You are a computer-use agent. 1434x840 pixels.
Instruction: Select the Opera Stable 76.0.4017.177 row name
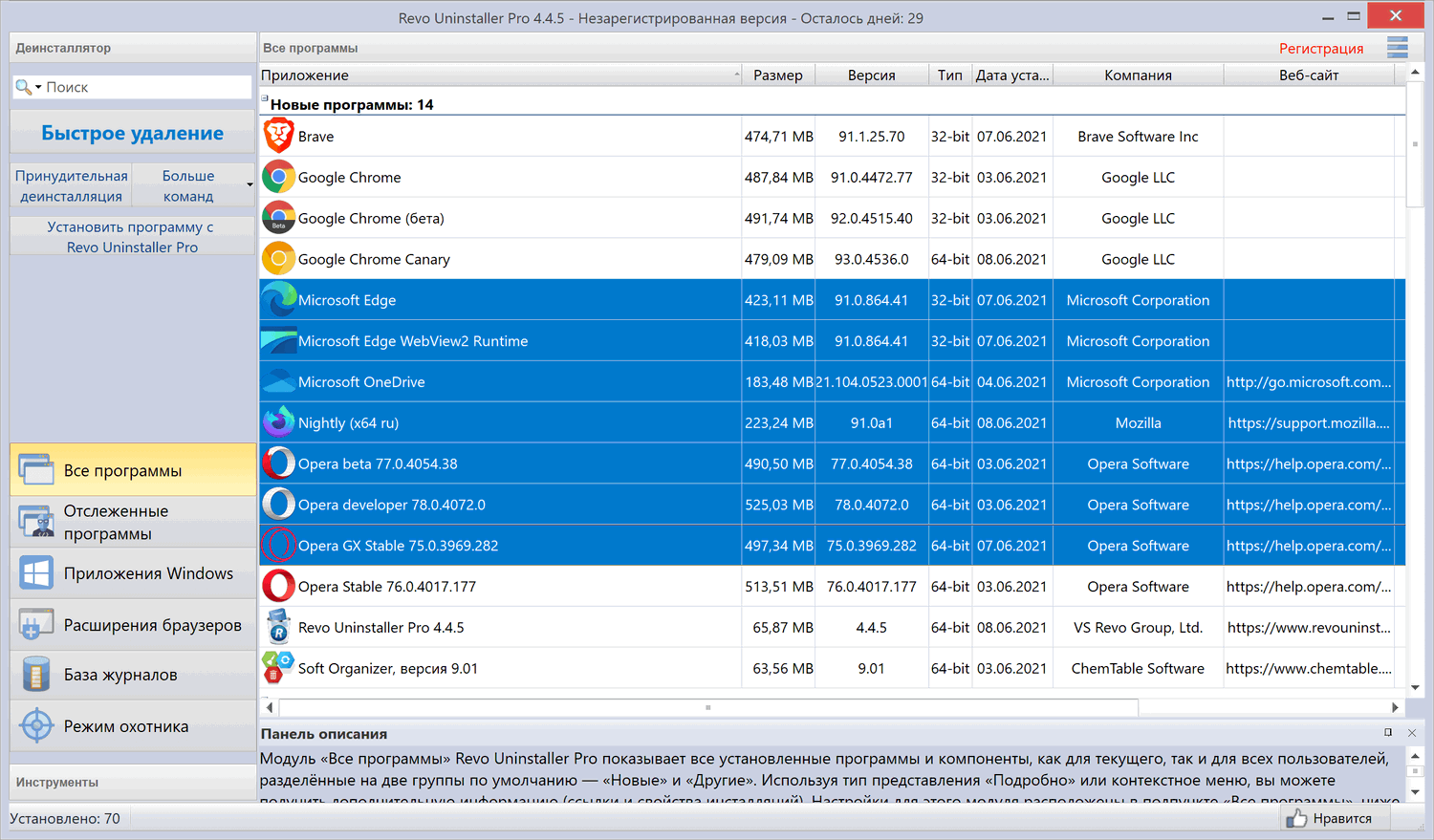[x=387, y=587]
